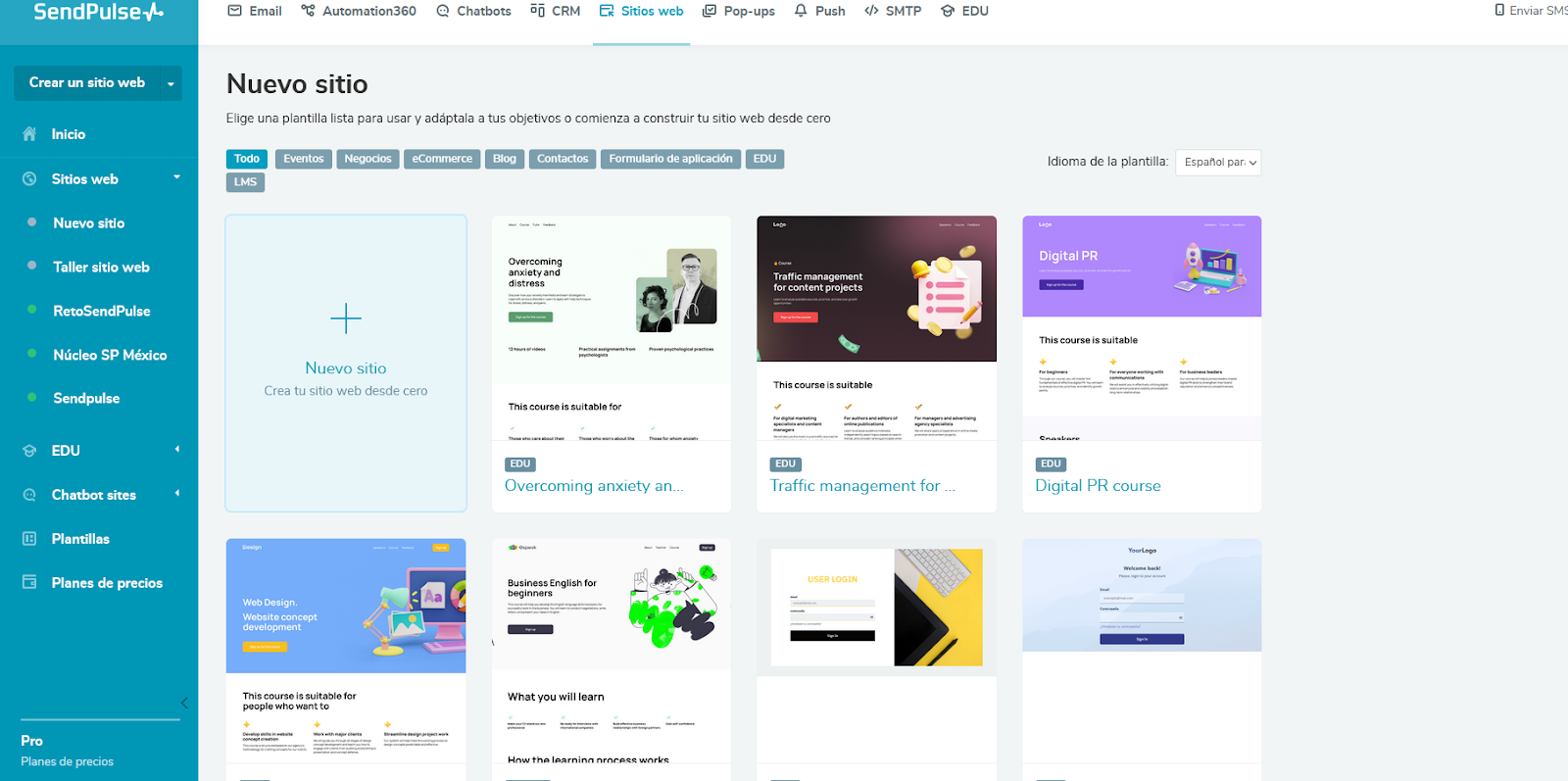Click the Automation360 flow icon

308,11
